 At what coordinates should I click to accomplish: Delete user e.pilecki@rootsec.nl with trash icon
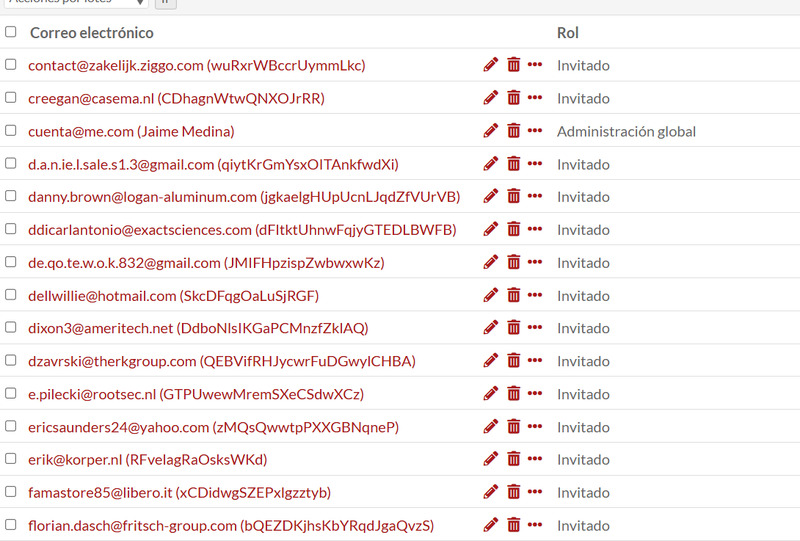514,393
